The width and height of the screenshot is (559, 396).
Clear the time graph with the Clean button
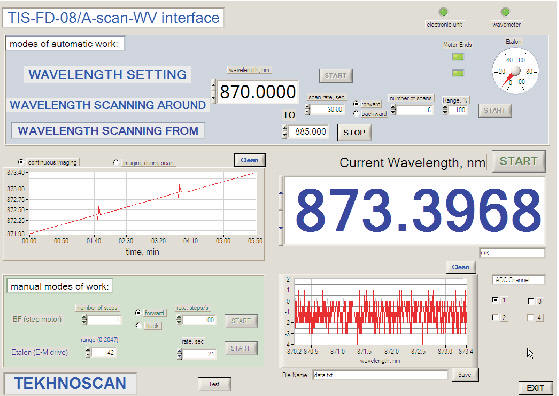[x=250, y=160]
